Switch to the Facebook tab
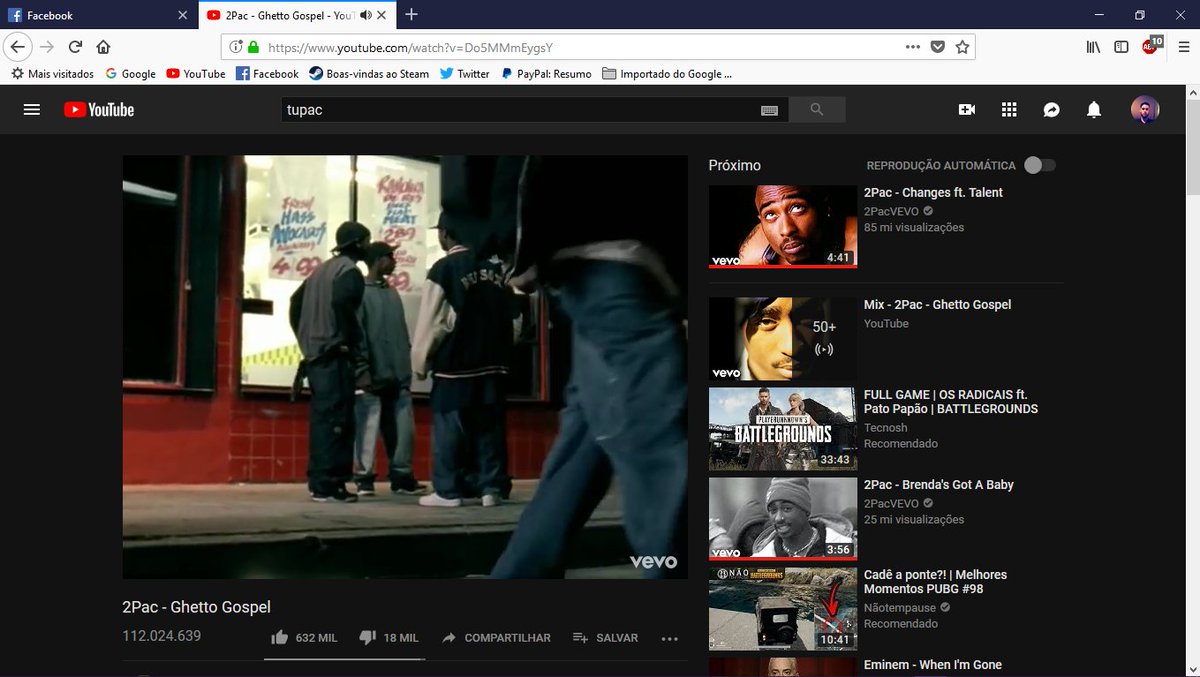 98,15
